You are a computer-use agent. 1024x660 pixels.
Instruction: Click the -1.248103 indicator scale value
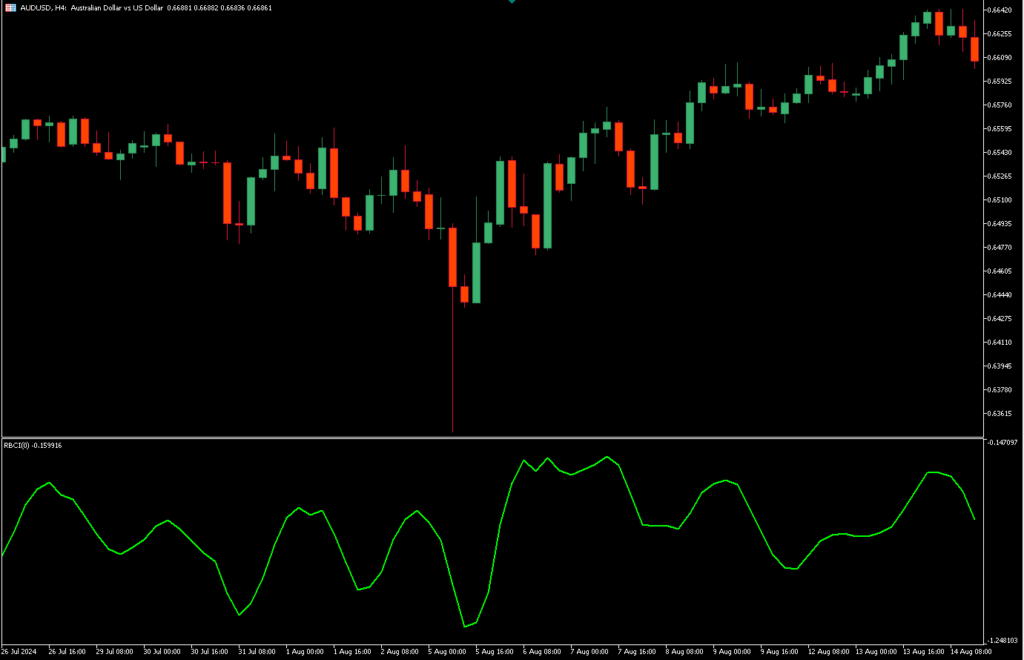coord(1002,640)
